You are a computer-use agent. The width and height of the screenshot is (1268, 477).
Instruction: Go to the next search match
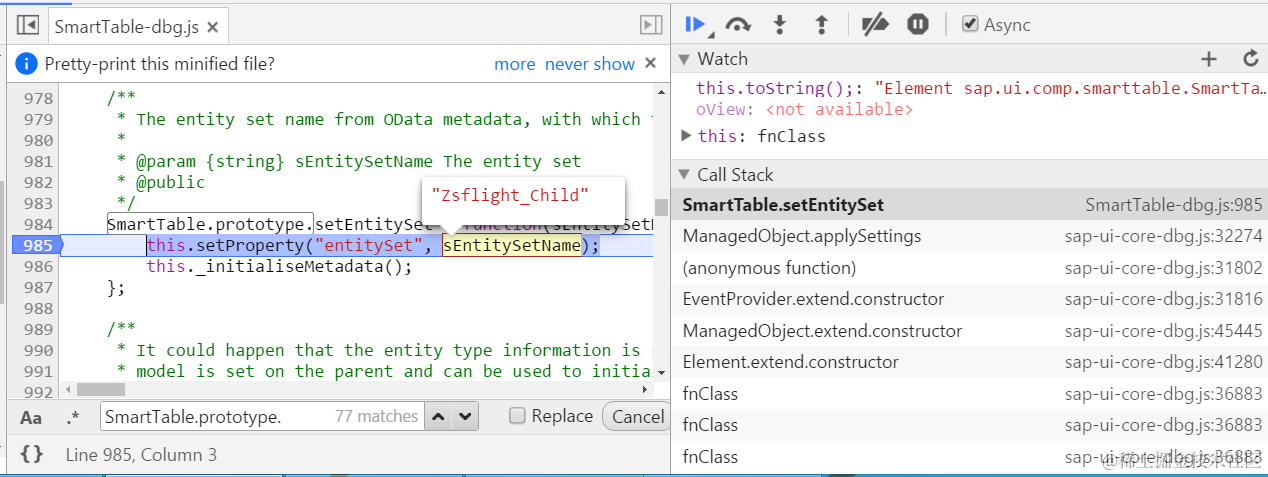(466, 416)
